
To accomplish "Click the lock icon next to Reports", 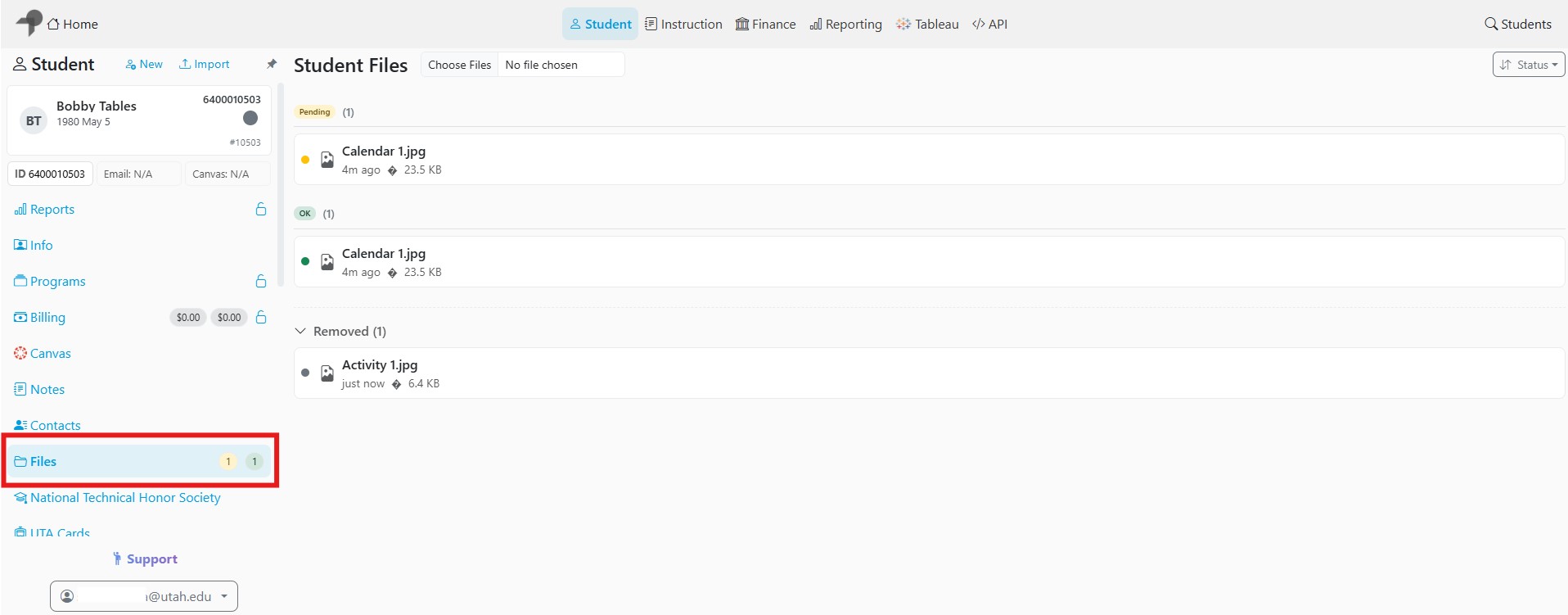I will tap(261, 209).
